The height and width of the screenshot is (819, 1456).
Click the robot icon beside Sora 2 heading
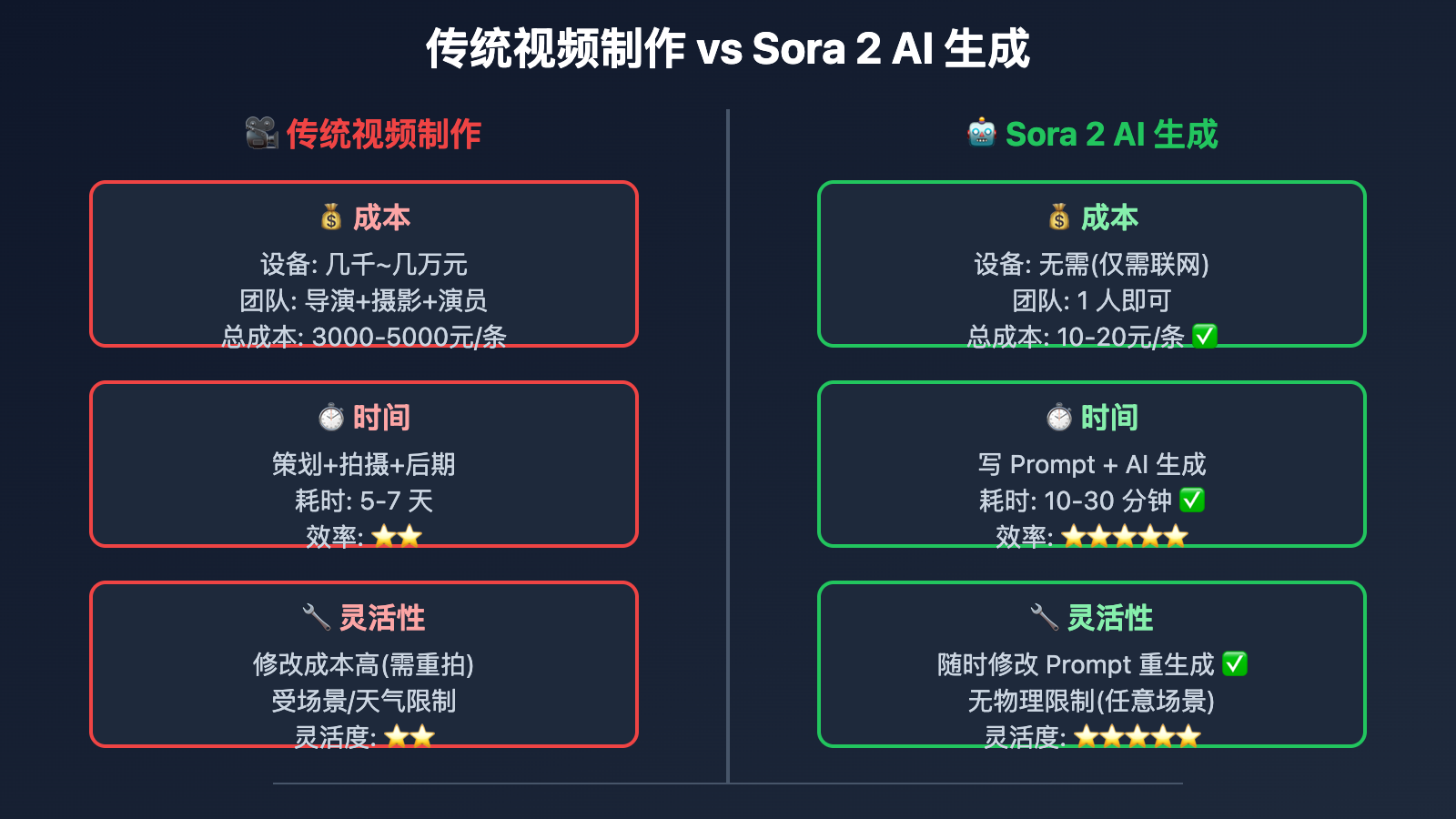pos(982,133)
